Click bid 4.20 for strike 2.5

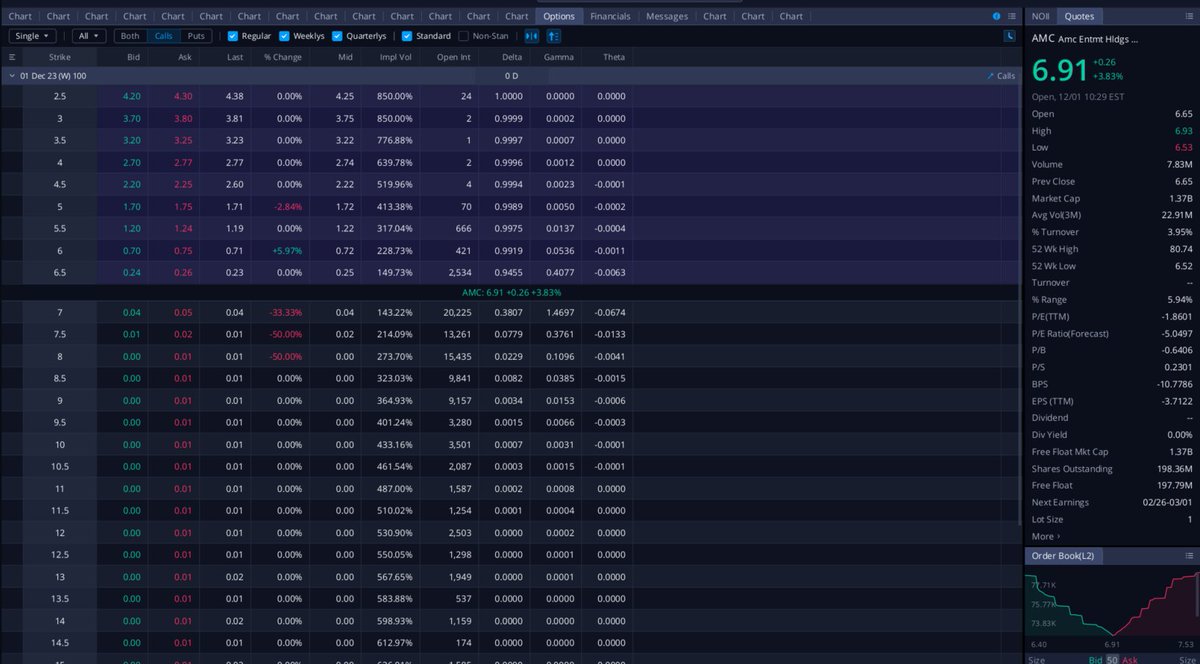tap(131, 96)
